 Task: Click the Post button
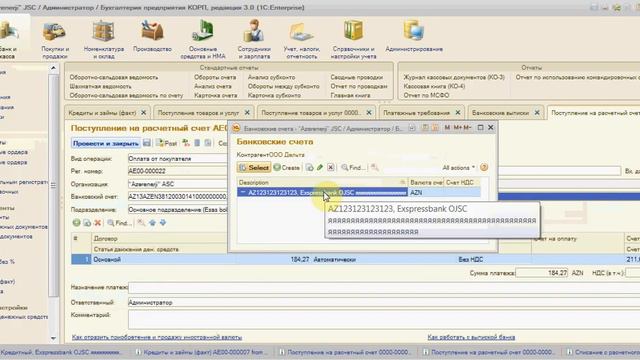coord(167,143)
